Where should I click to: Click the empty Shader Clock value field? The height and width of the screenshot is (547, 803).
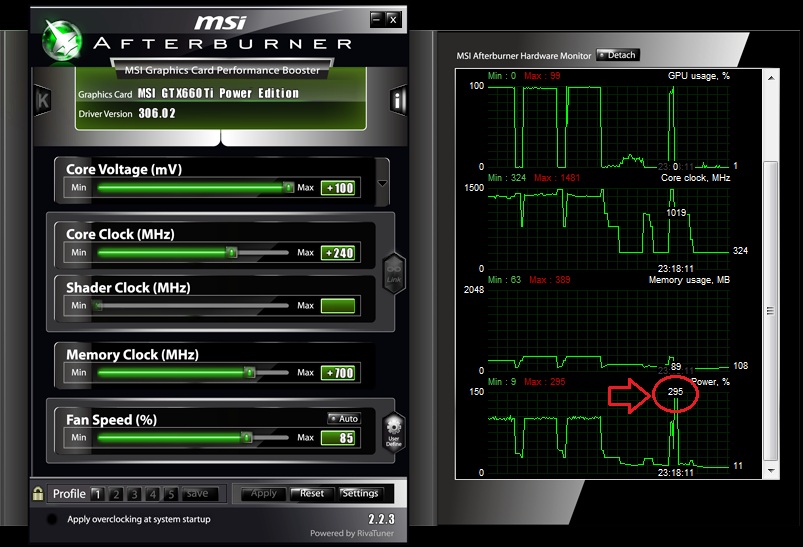coord(337,306)
